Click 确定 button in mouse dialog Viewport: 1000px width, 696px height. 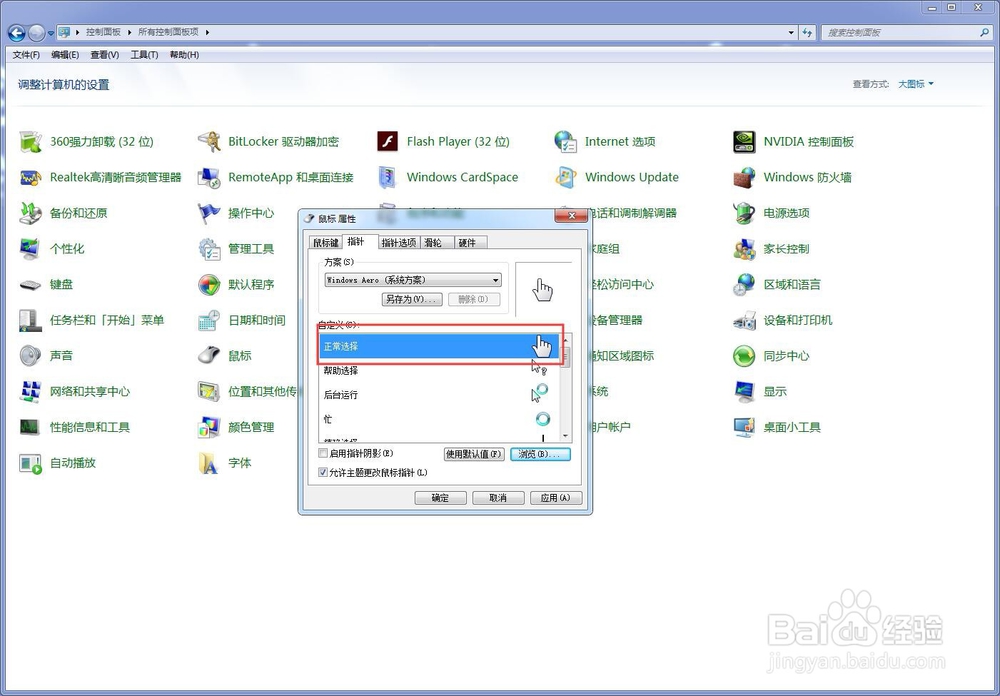(x=440, y=498)
